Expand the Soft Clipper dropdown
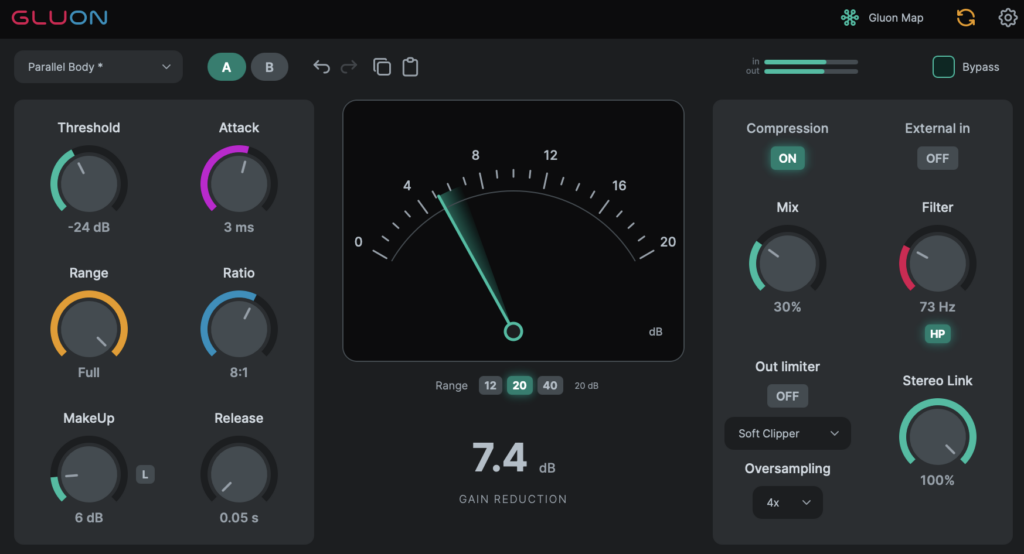This screenshot has height=554, width=1024. coord(788,433)
